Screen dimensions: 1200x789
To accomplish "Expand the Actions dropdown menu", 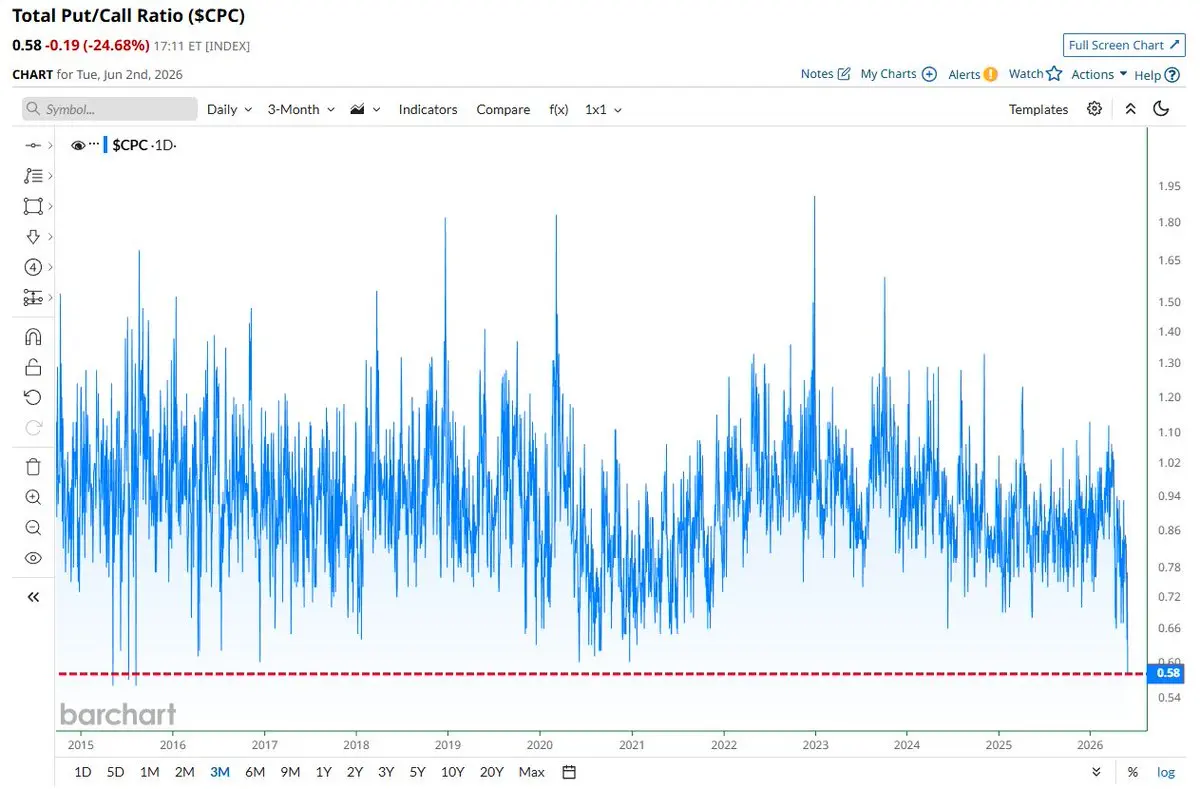I will [1099, 74].
